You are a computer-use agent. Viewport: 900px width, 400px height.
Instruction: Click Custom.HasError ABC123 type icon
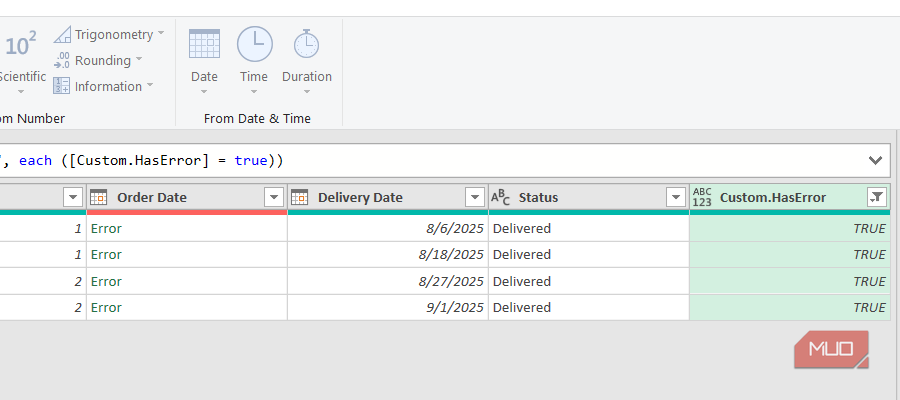tap(702, 197)
